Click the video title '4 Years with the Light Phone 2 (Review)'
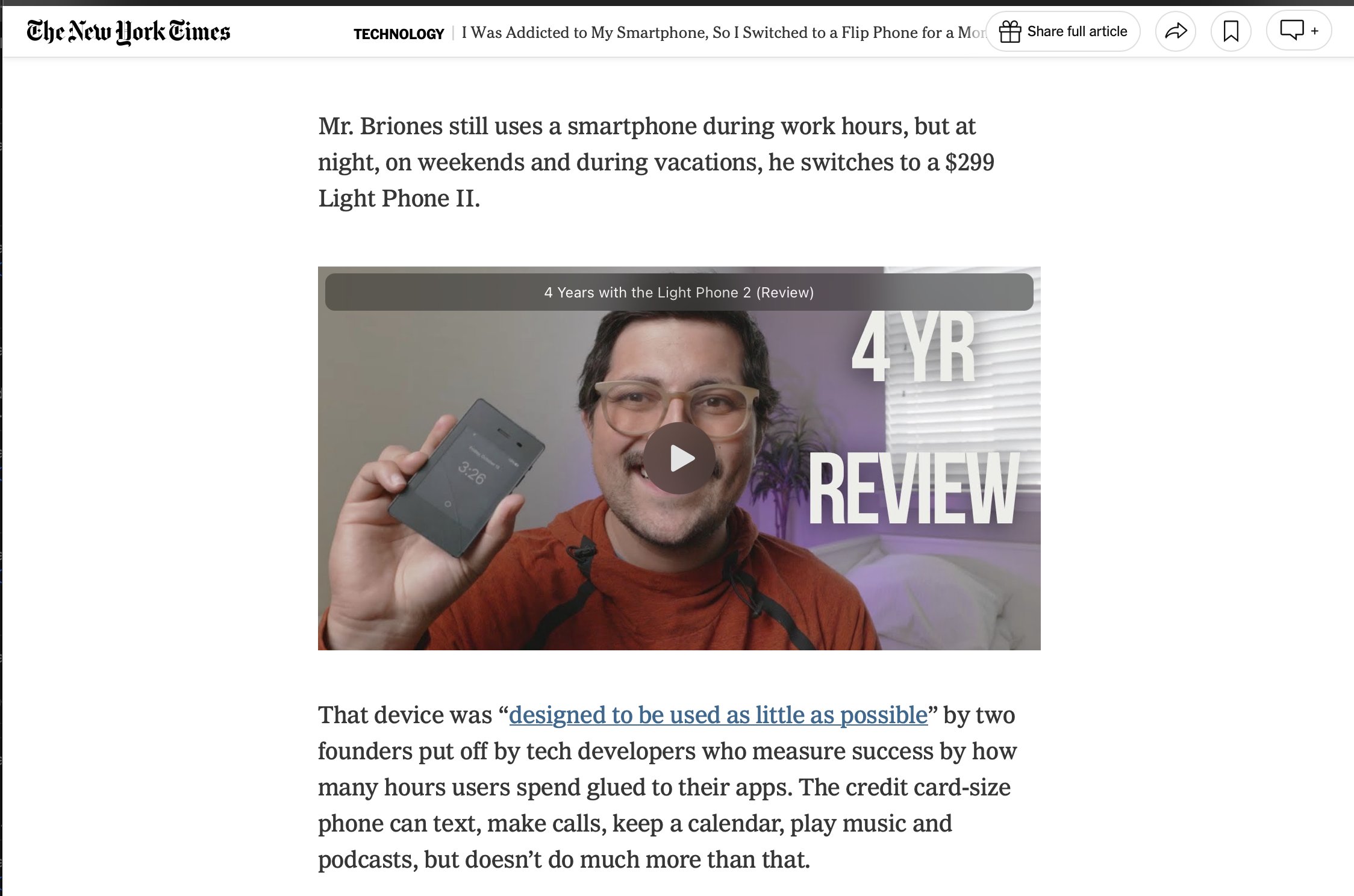Viewport: 1354px width, 896px height. click(679, 293)
